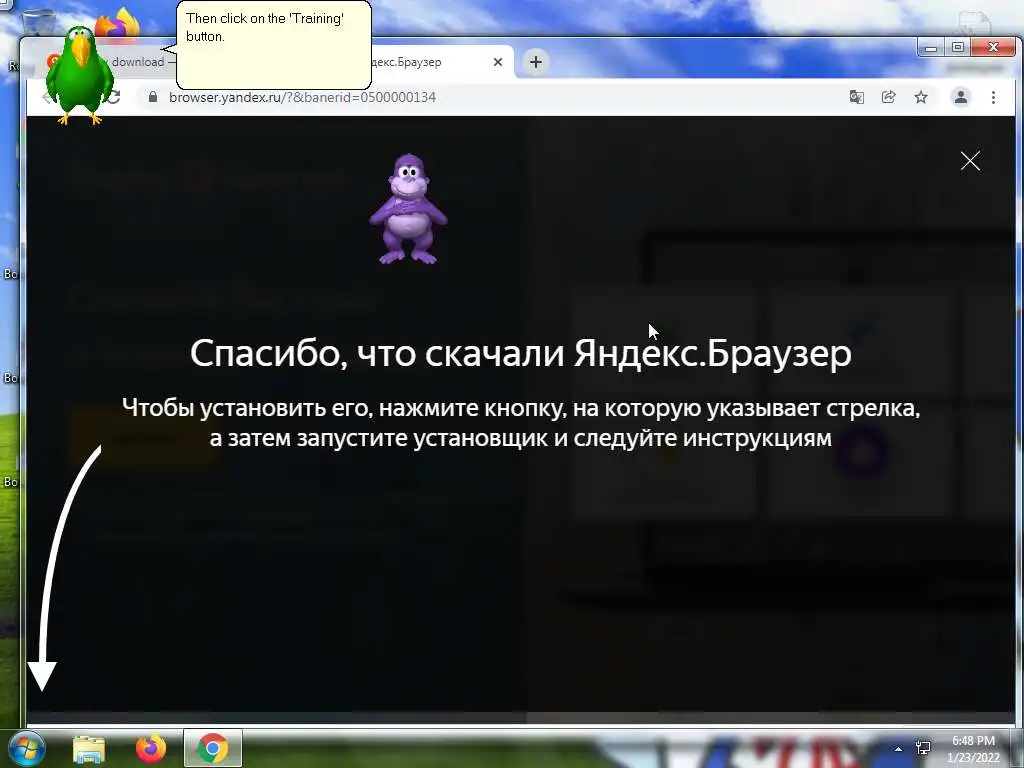Image resolution: width=1024 pixels, height=768 pixels.
Task: Click the green parrot assistant character
Action: pos(80,76)
